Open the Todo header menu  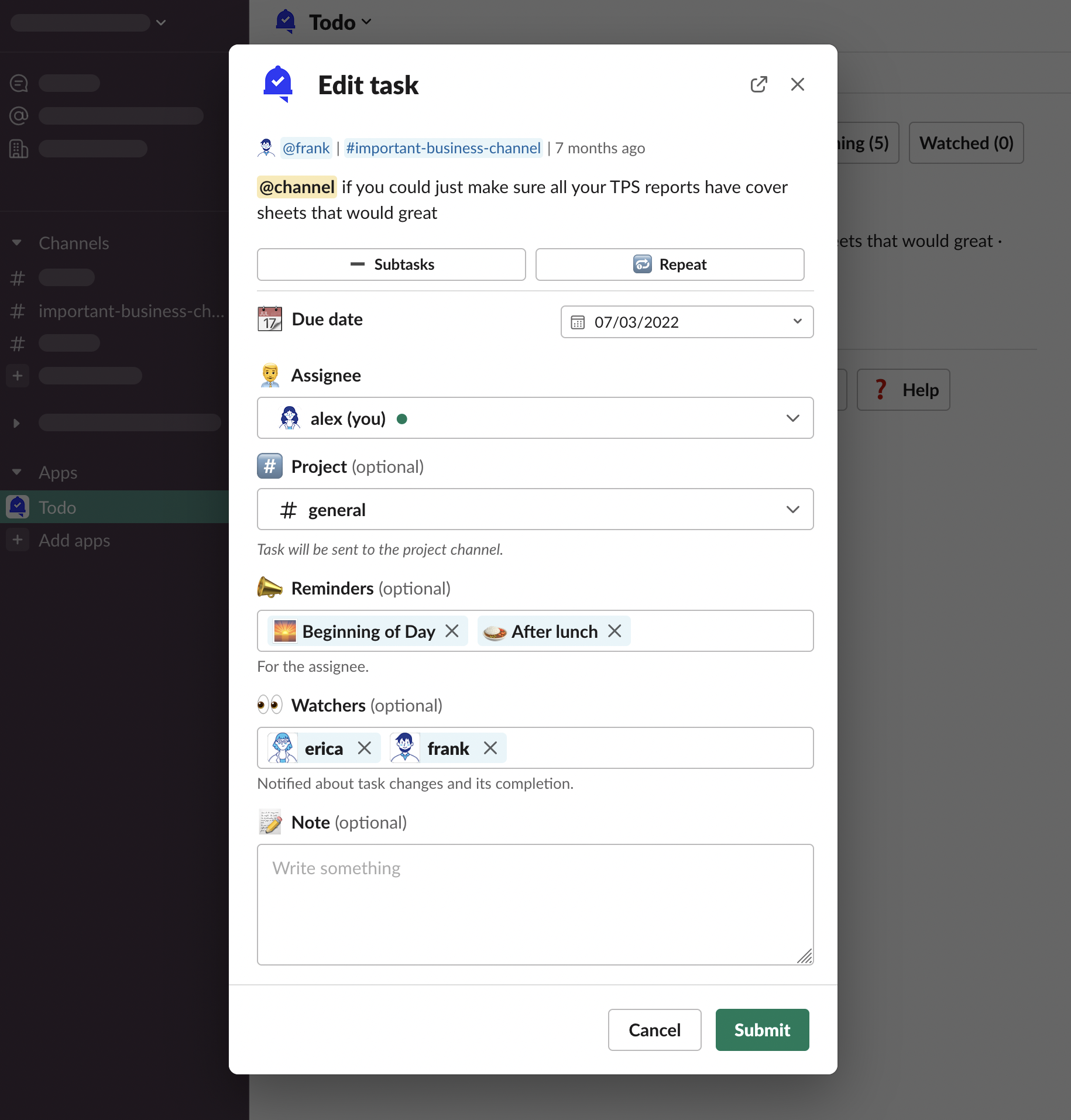tap(340, 22)
